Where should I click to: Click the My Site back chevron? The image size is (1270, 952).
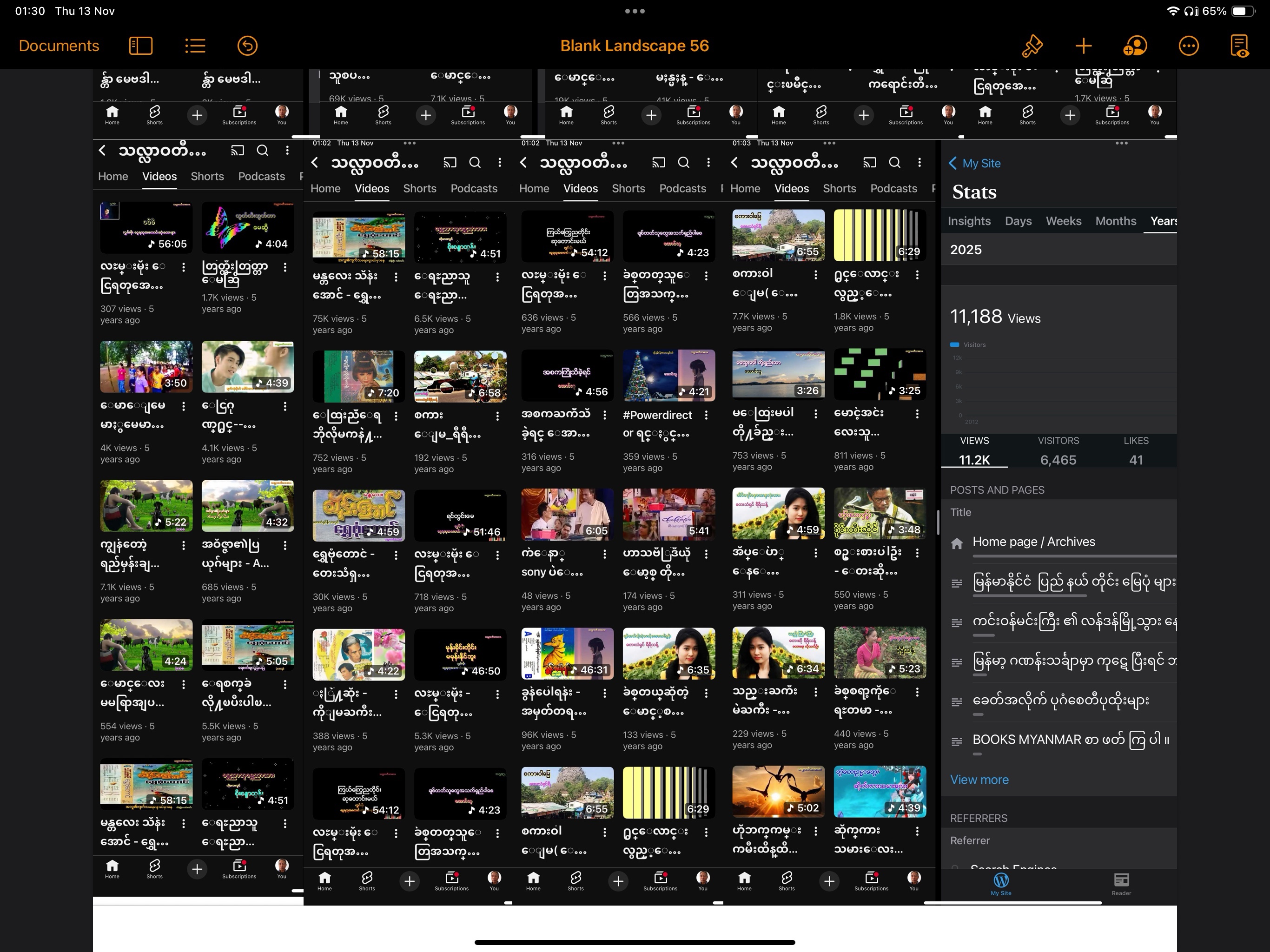point(953,164)
